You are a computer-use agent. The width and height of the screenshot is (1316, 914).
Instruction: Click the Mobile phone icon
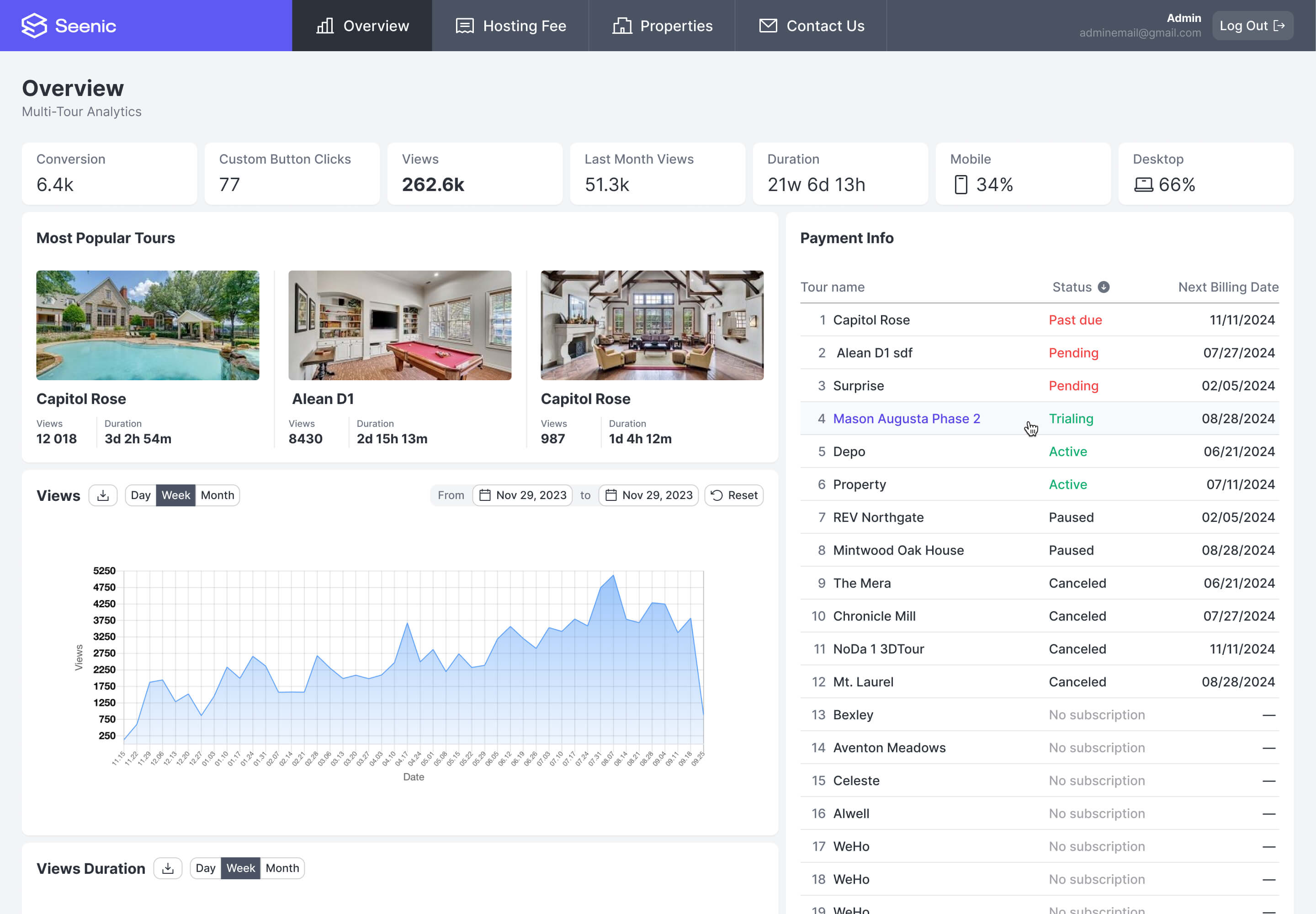click(x=961, y=185)
